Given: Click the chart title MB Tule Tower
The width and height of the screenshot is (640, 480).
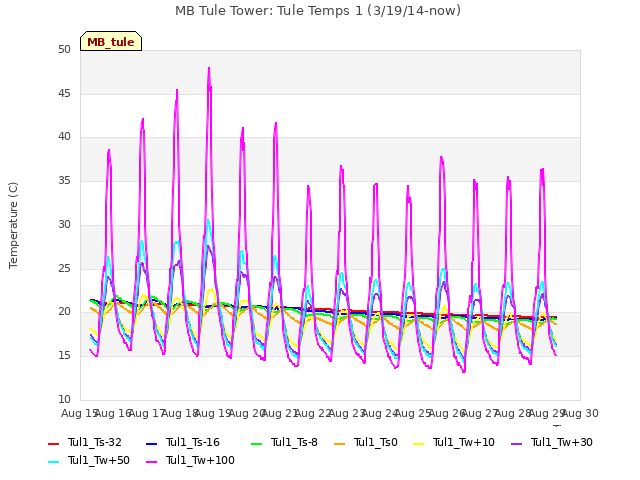Looking at the screenshot, I should click(x=318, y=11).
